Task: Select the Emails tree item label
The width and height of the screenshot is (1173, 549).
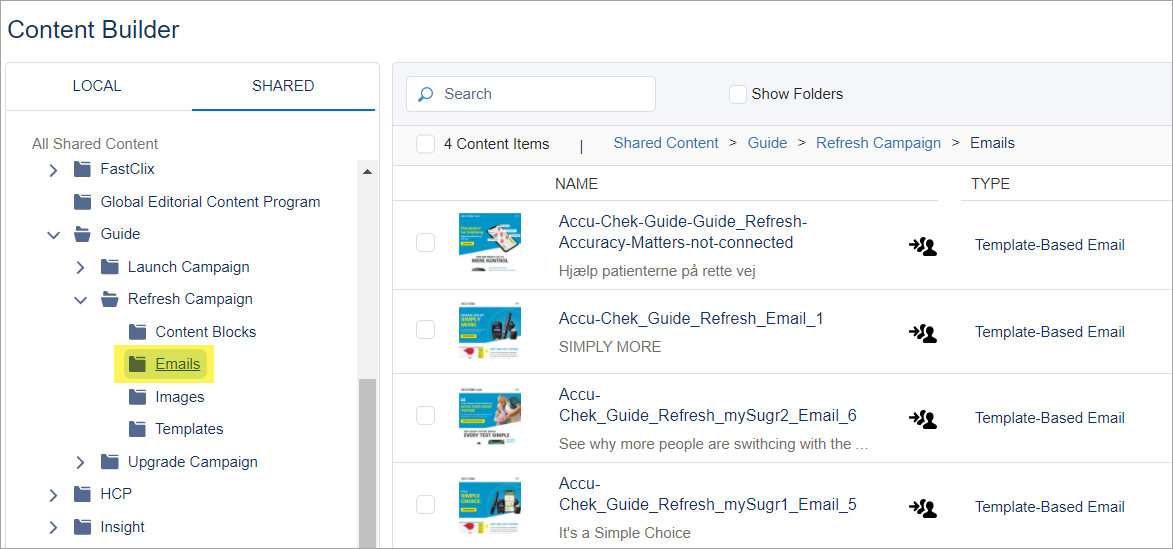Action: (x=177, y=364)
